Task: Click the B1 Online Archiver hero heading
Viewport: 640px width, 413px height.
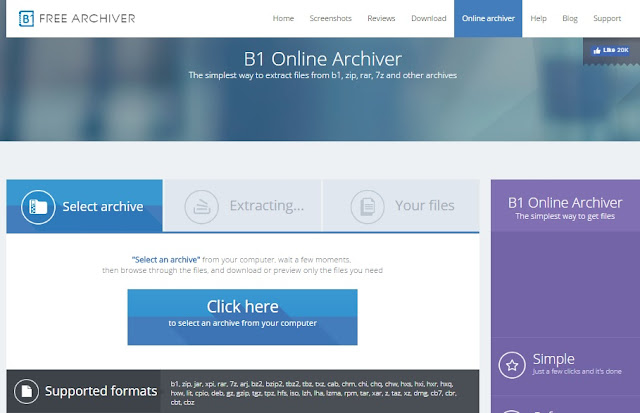Action: pos(323,59)
